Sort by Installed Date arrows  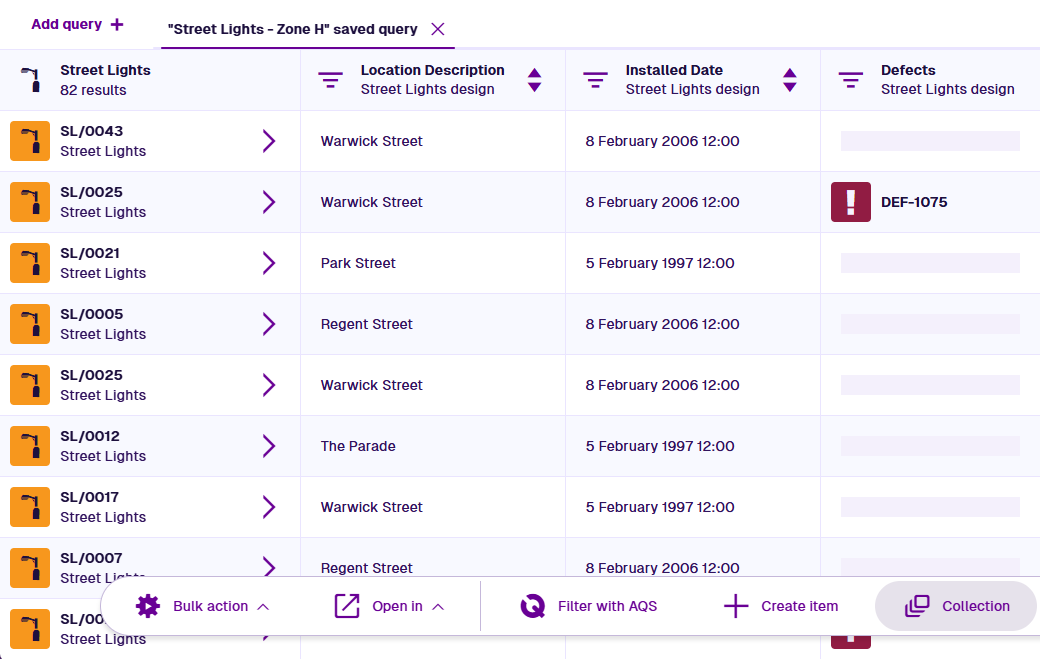pyautogui.click(x=789, y=80)
